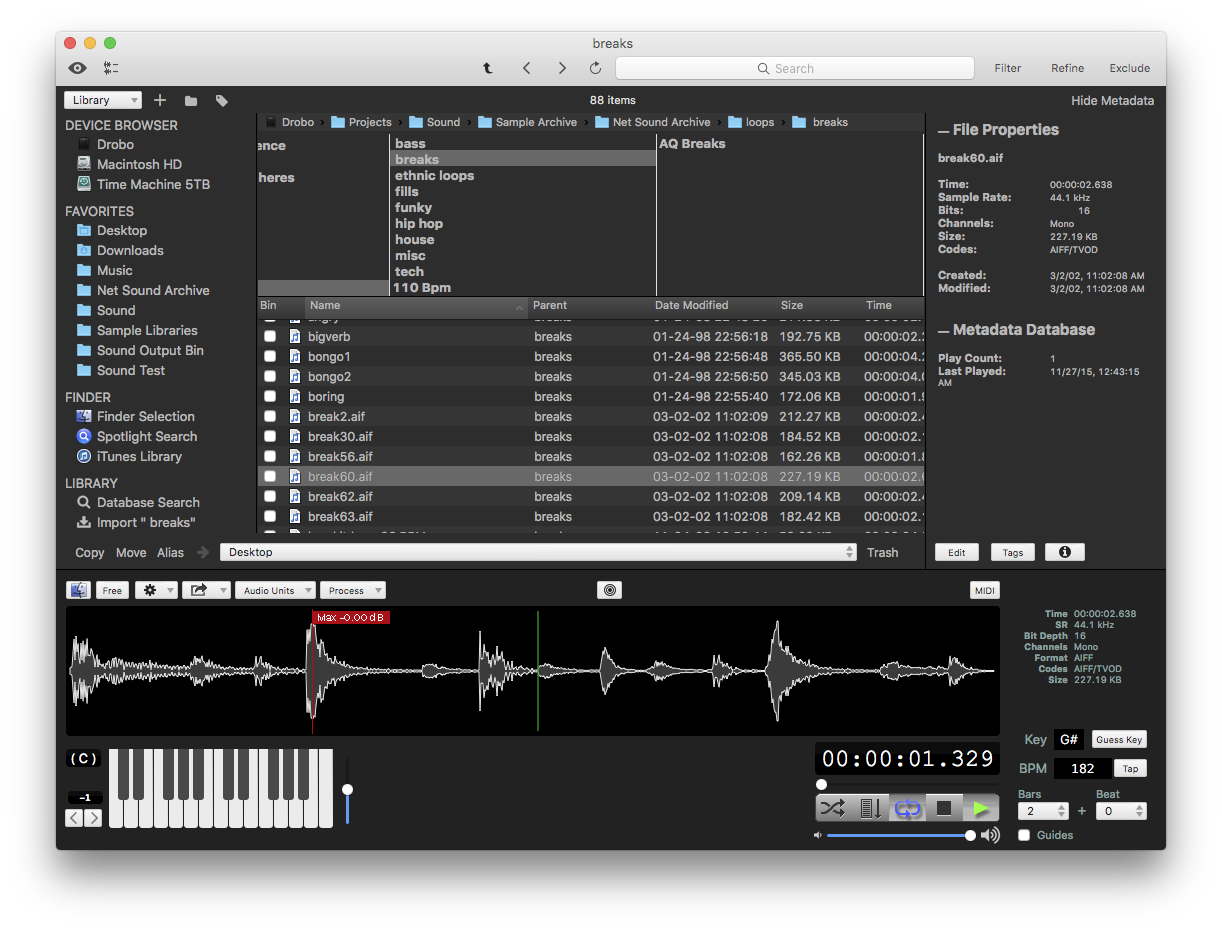Click the Edit metadata button
1222x930 pixels.
[957, 552]
